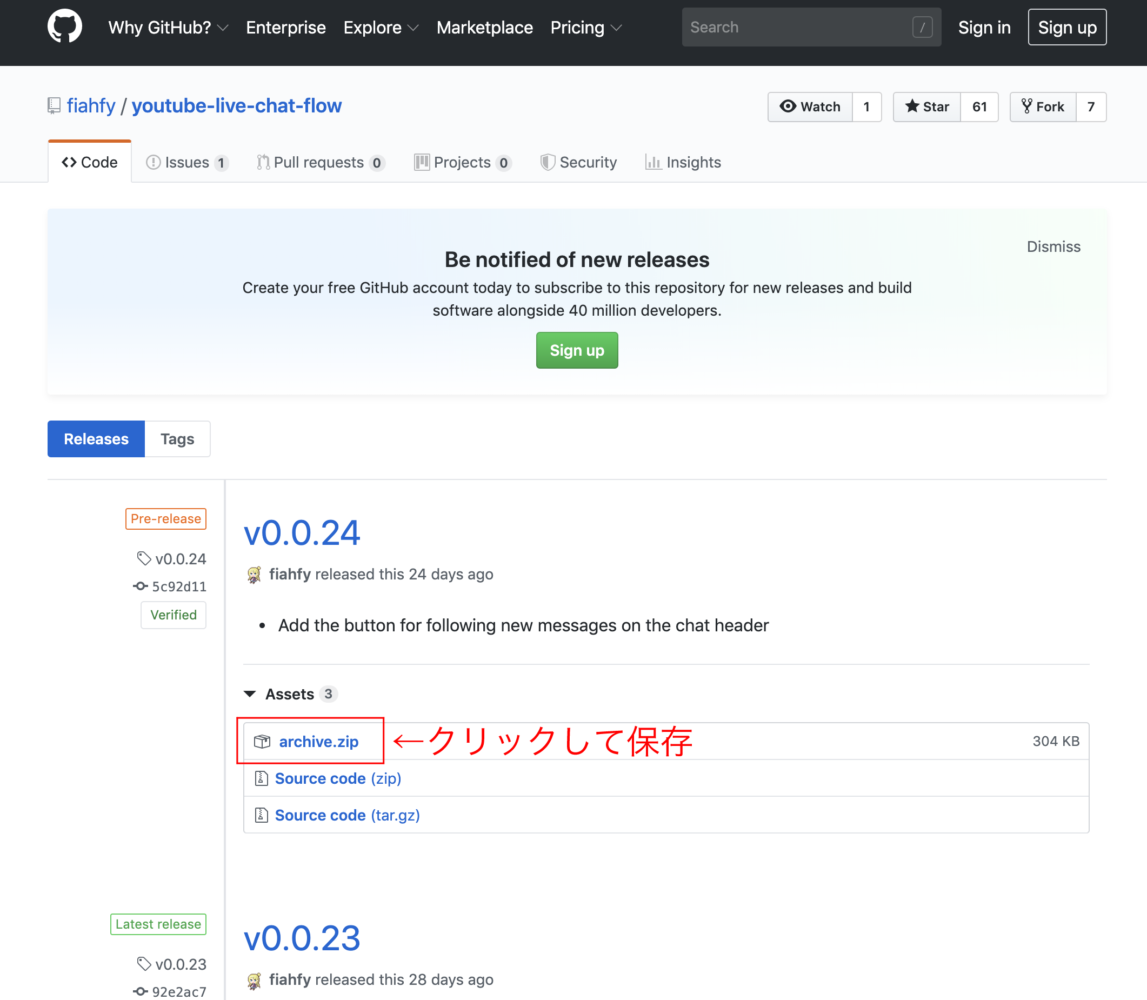Click fiahfy author name on v0.0.24 release
The height and width of the screenshot is (1000, 1147).
click(x=290, y=574)
